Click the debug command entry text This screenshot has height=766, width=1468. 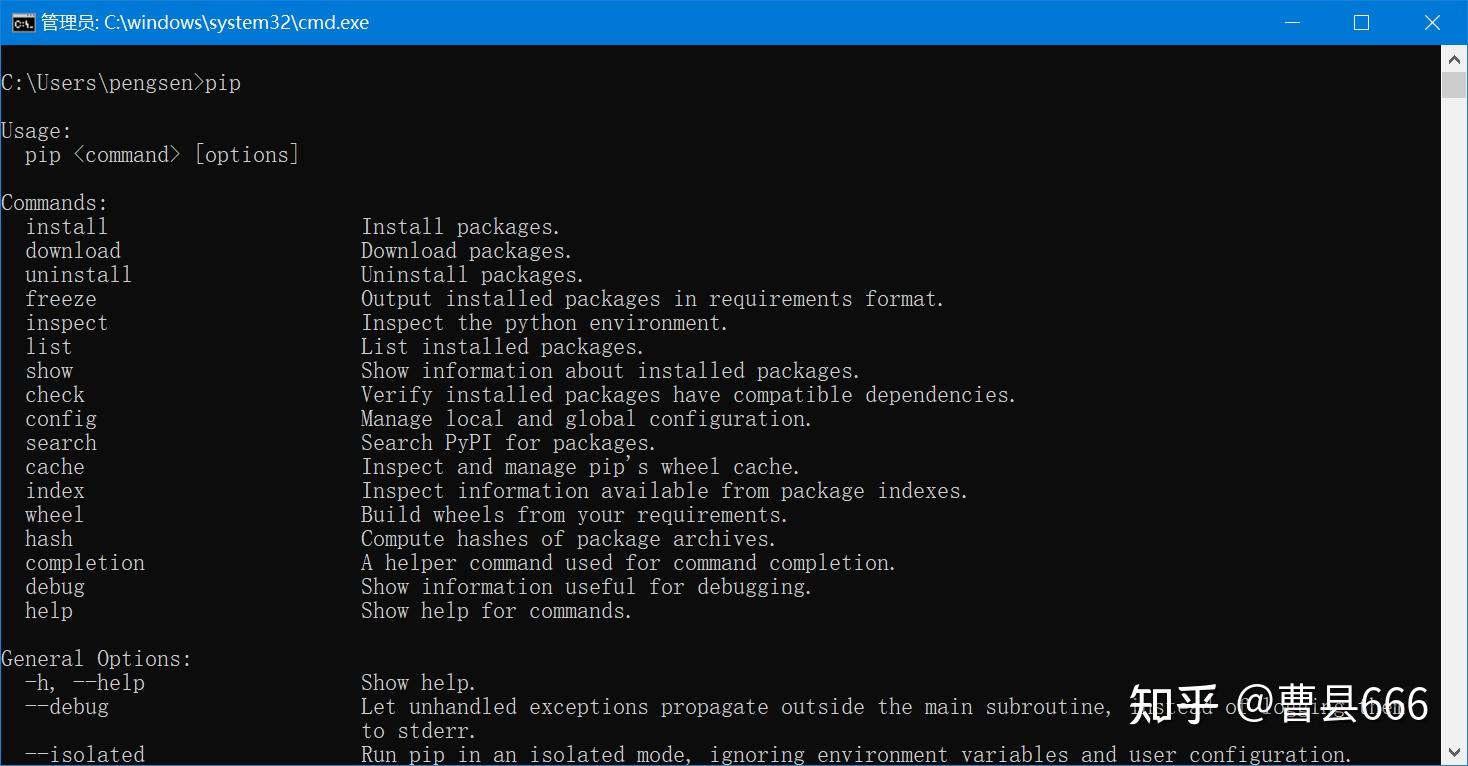(54, 586)
